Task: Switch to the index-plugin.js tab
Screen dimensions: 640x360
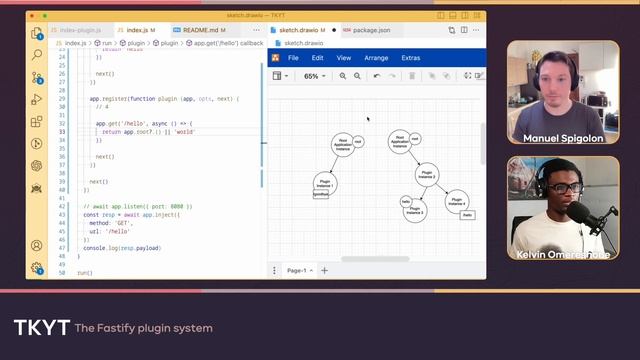Action: point(81,30)
